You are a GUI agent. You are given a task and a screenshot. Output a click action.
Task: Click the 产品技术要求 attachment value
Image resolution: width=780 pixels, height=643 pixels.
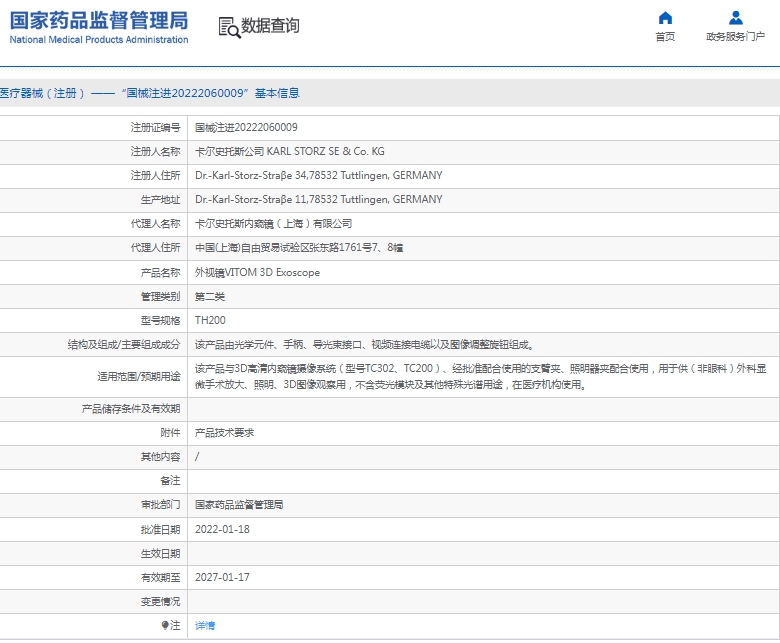point(224,433)
